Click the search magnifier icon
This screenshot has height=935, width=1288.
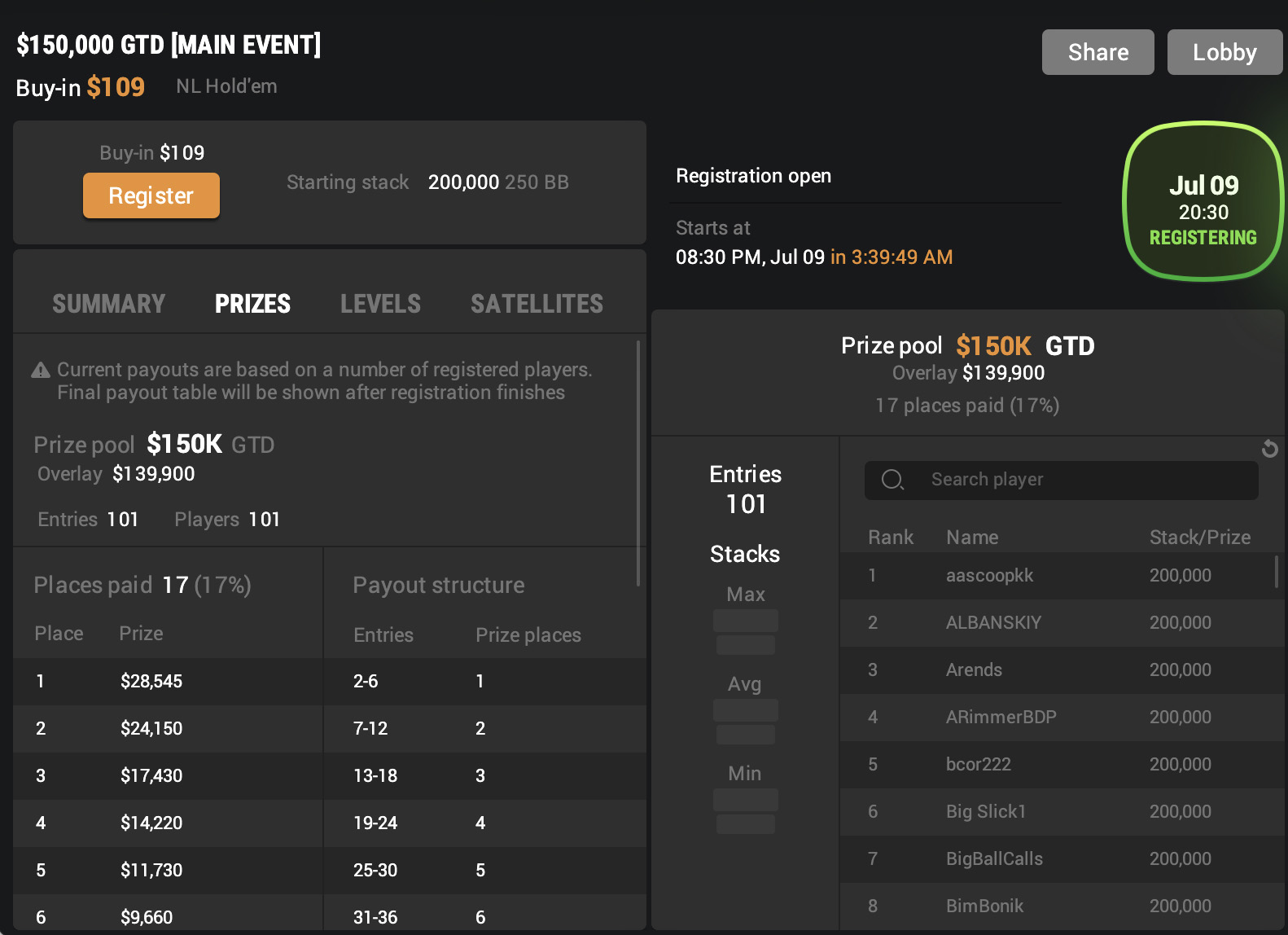click(x=892, y=480)
